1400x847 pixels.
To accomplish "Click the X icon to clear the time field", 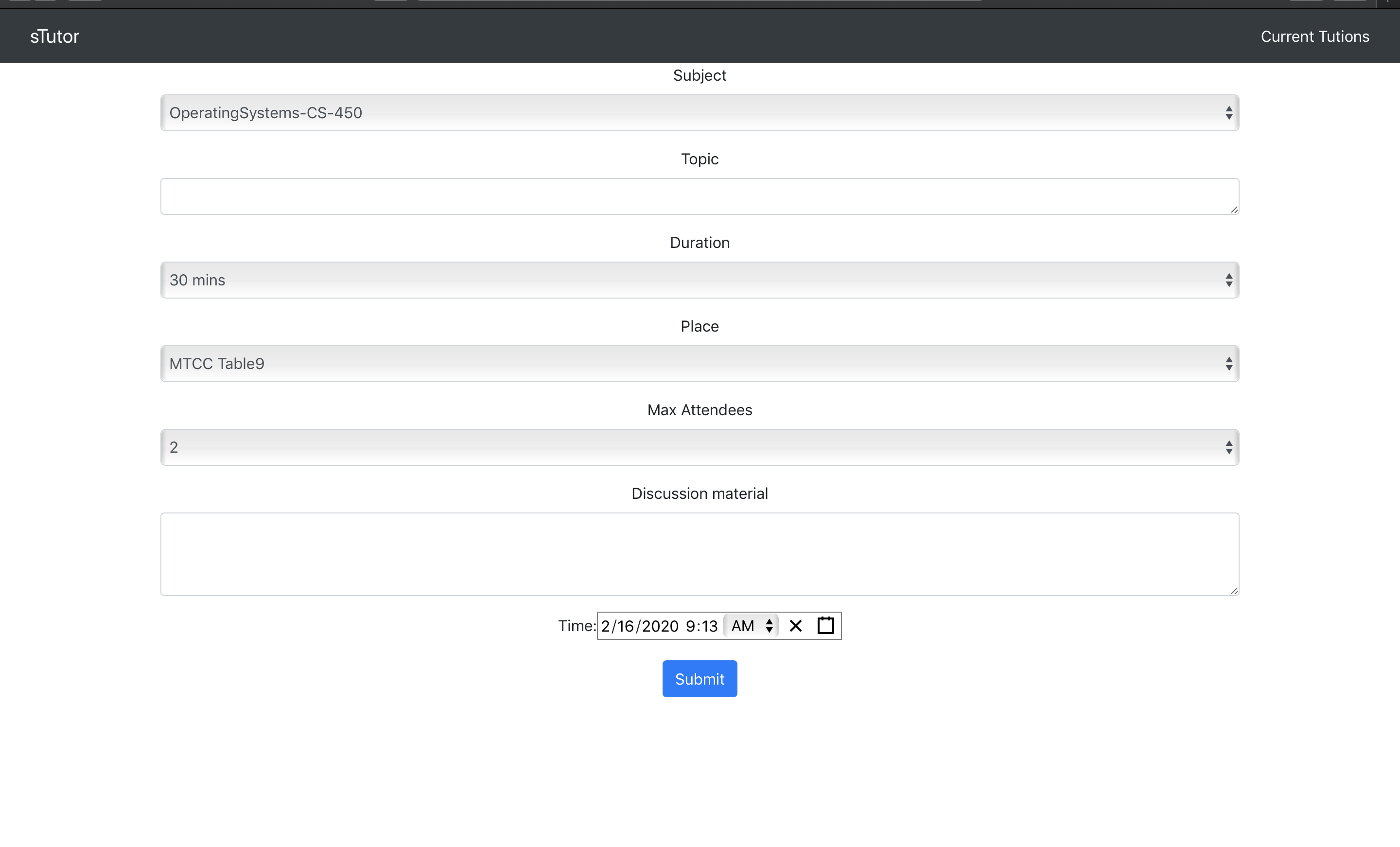I will point(795,626).
